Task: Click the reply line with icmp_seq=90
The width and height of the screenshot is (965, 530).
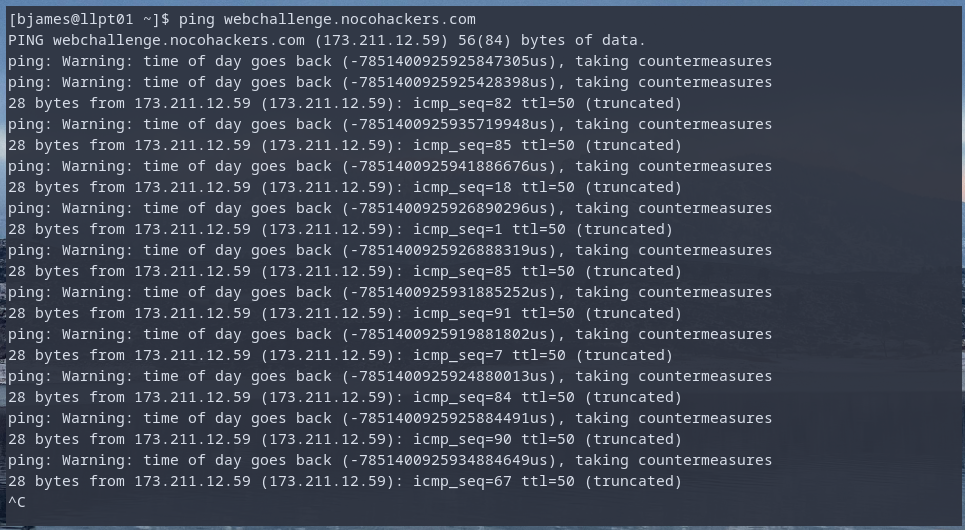Action: [x=344, y=439]
